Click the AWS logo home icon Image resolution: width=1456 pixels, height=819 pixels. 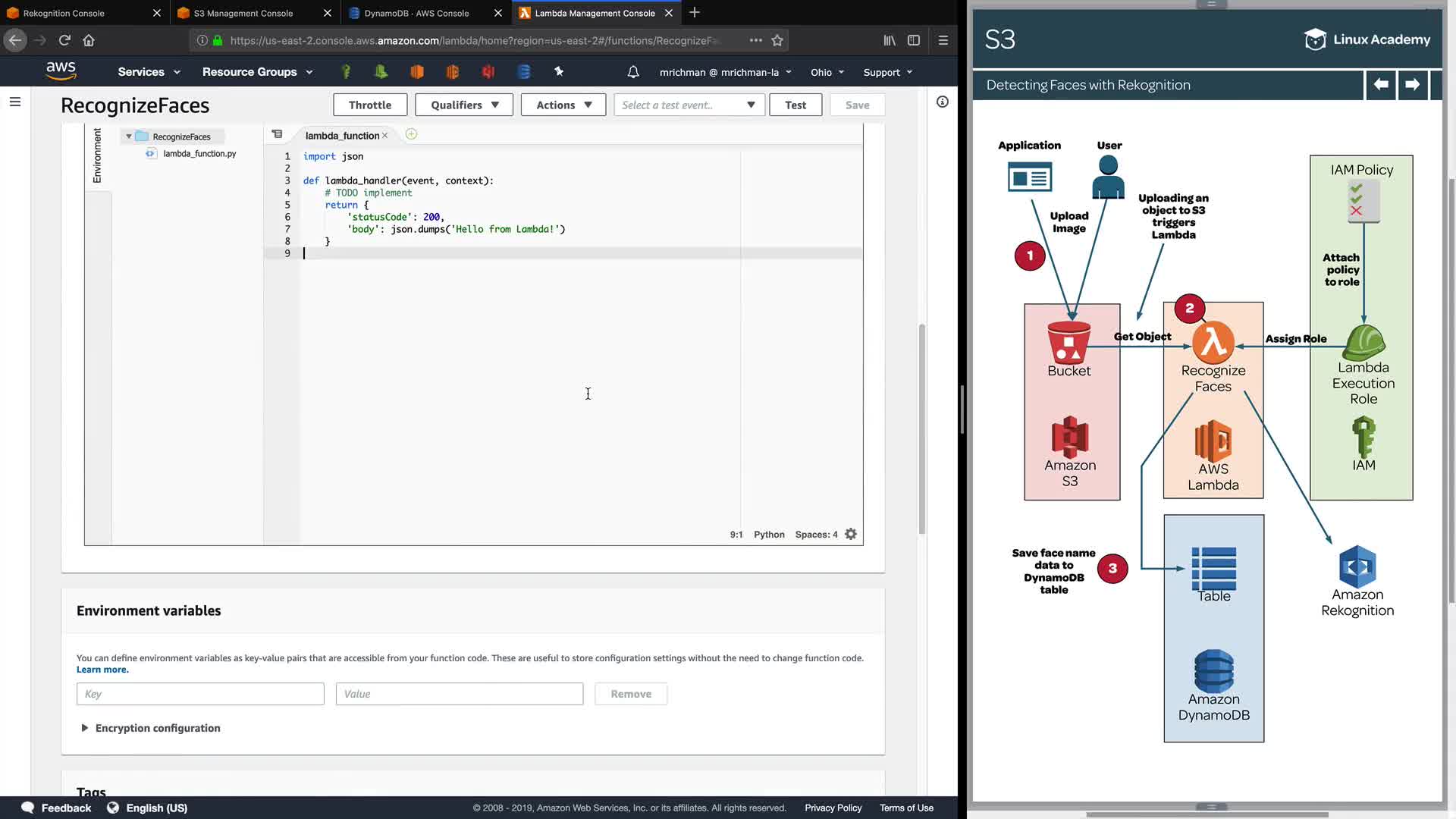point(61,71)
